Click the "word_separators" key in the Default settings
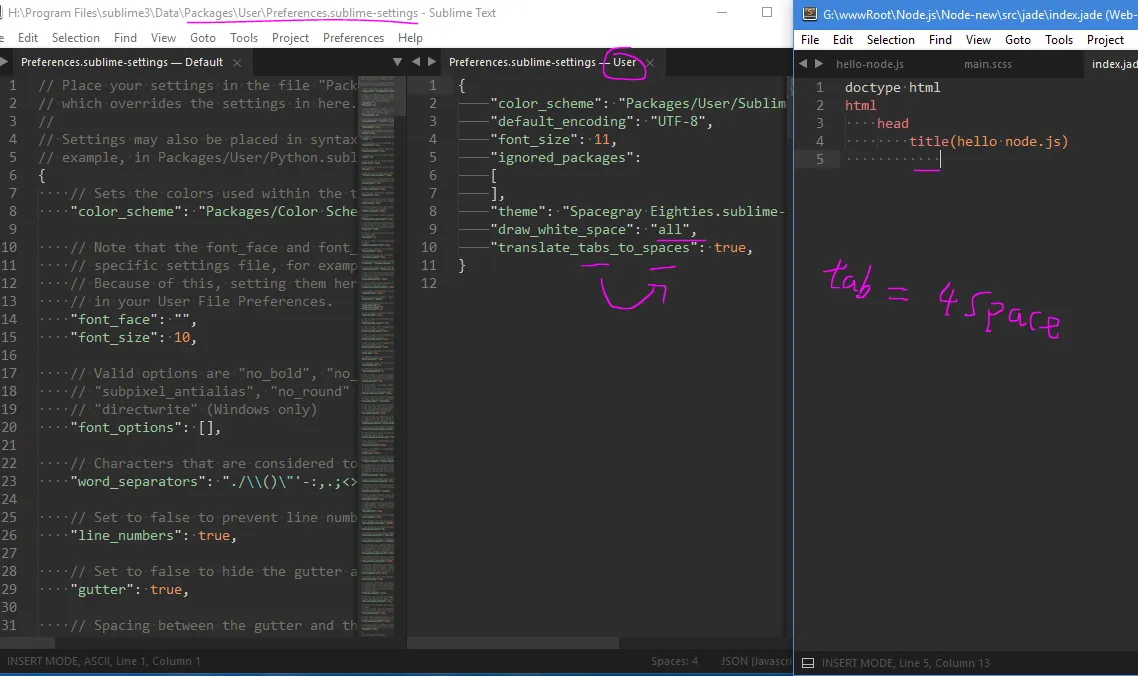Viewport: 1138px width, 676px height. coord(138,481)
